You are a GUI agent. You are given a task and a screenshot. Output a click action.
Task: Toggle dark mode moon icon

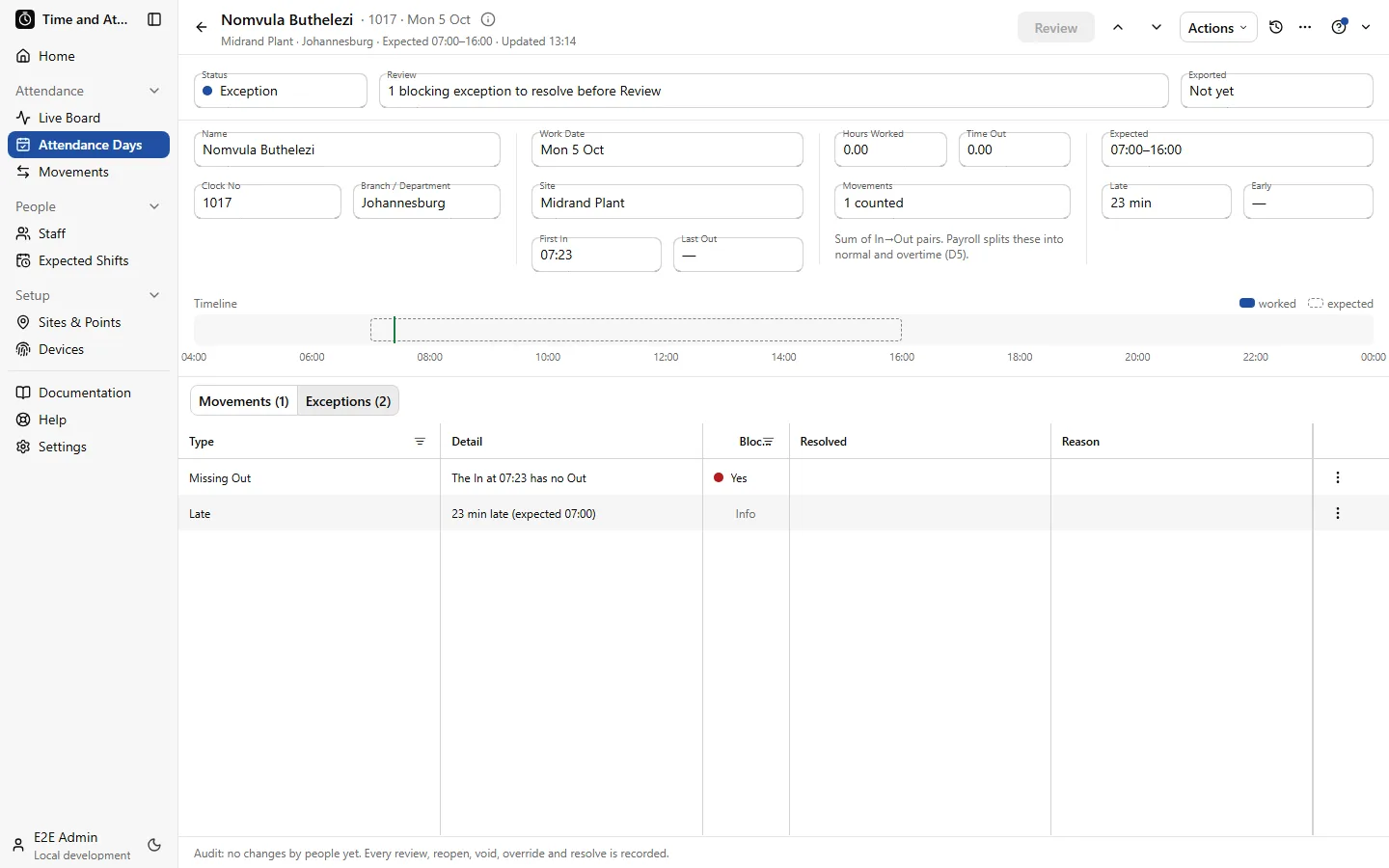(154, 845)
